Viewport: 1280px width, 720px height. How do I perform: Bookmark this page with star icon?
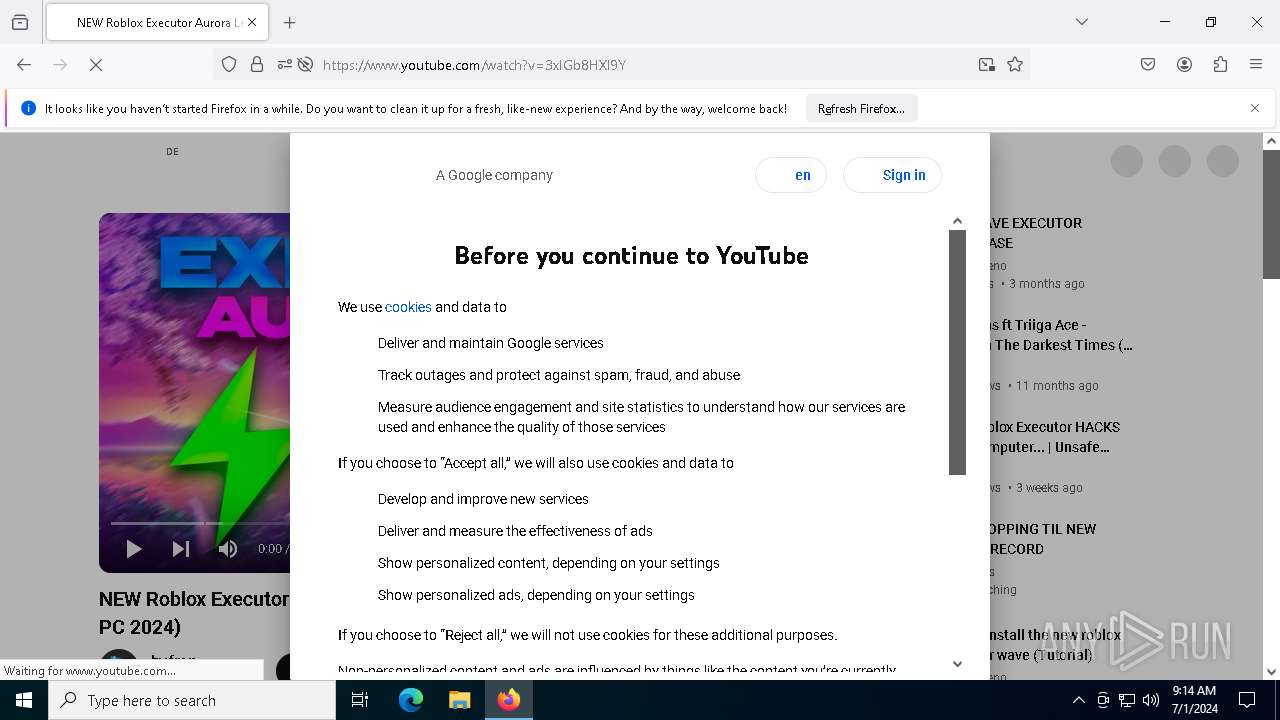pyautogui.click(x=1015, y=65)
